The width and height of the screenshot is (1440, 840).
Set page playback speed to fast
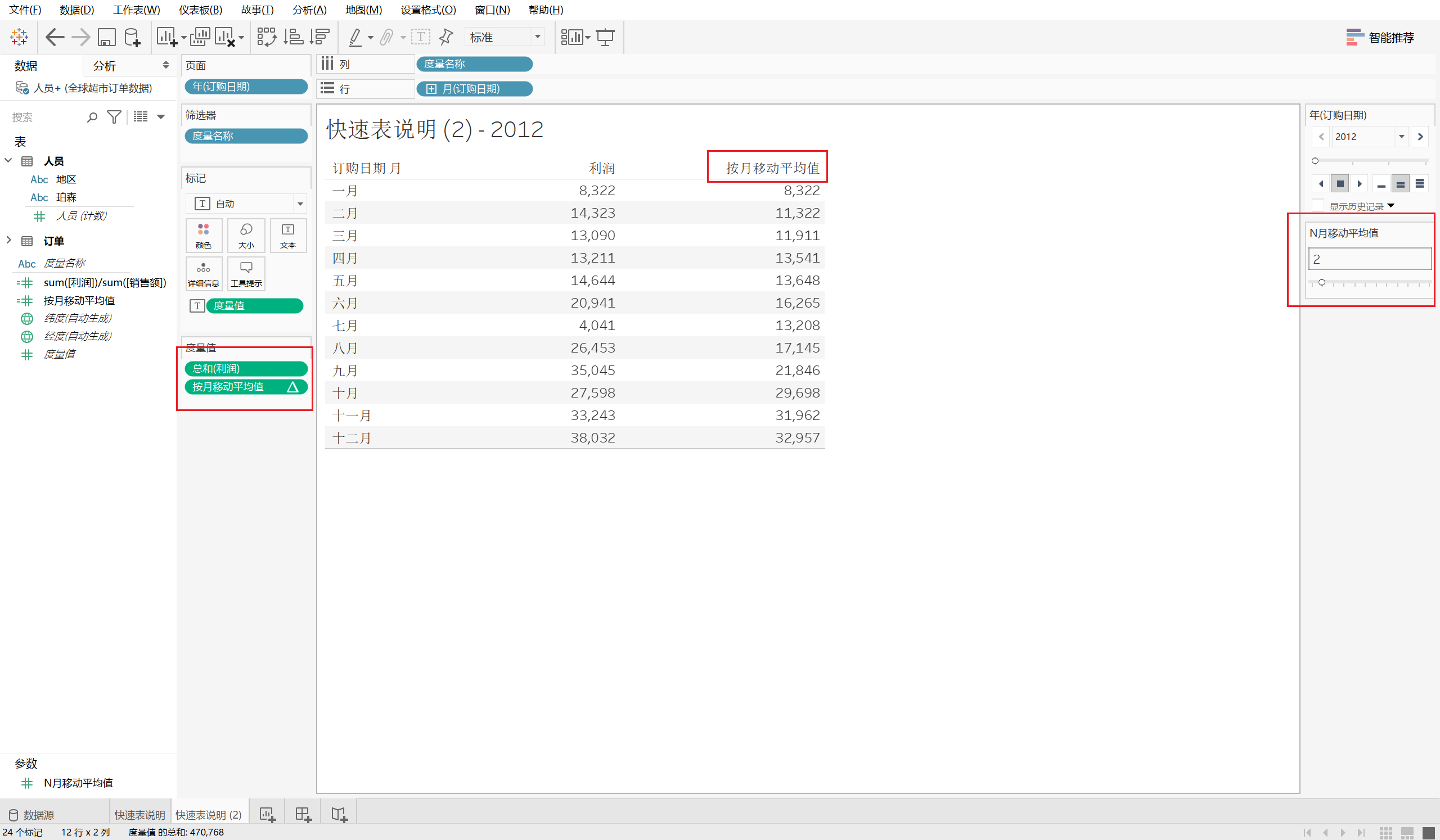(1419, 184)
